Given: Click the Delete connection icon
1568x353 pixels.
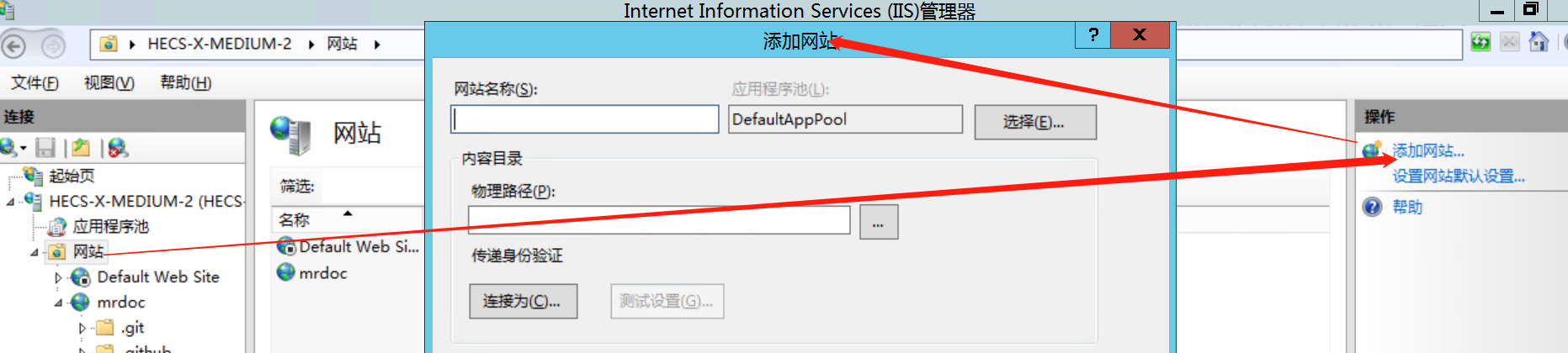Looking at the screenshot, I should click(118, 148).
